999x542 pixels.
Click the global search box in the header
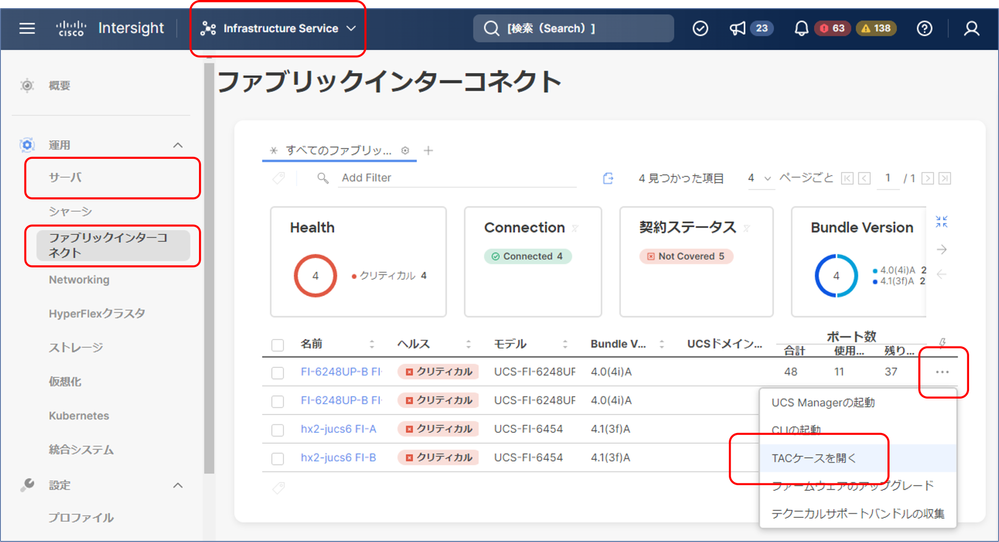tap(573, 29)
